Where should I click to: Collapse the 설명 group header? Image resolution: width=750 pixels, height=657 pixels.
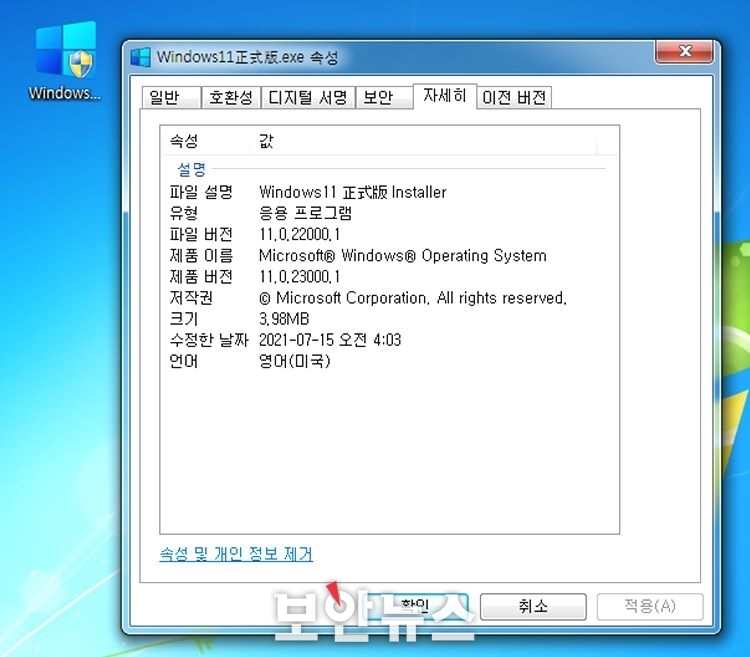[x=192, y=169]
